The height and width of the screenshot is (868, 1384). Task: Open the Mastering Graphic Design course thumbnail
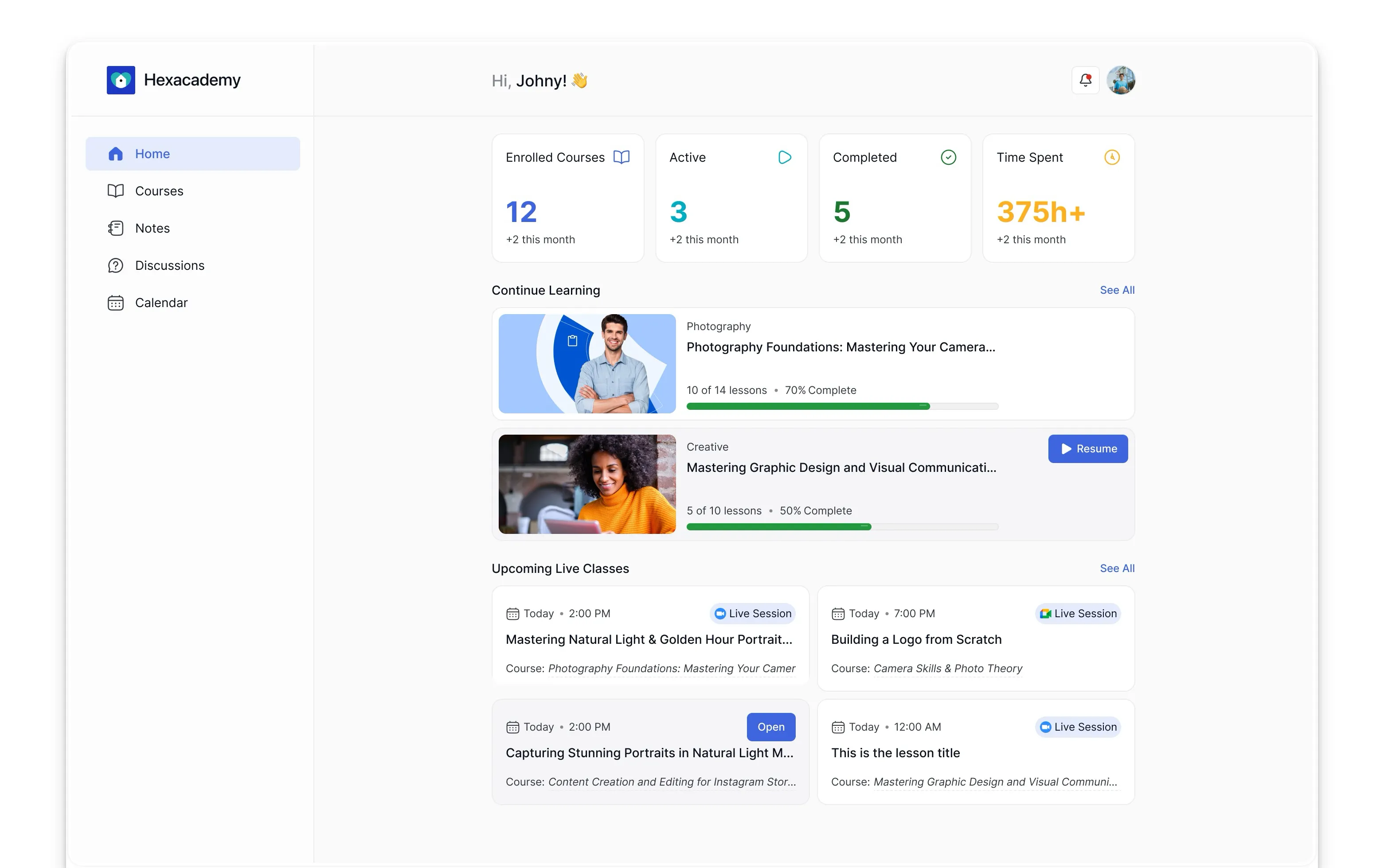586,484
